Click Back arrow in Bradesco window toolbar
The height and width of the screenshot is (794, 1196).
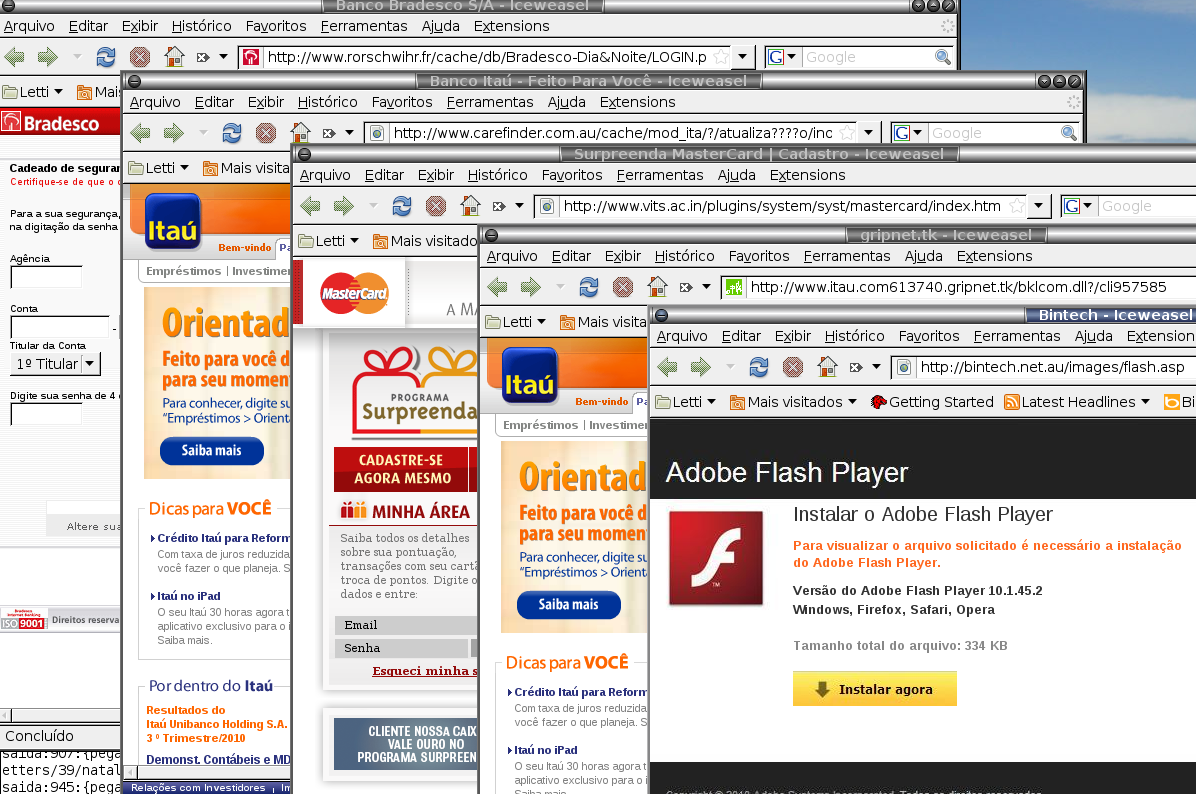pyautogui.click(x=14, y=56)
